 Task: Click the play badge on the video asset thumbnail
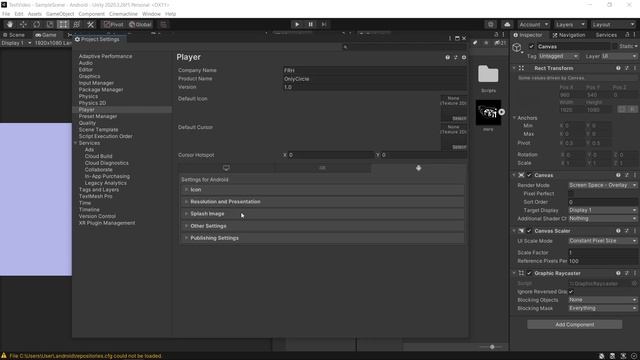pyautogui.click(x=502, y=112)
